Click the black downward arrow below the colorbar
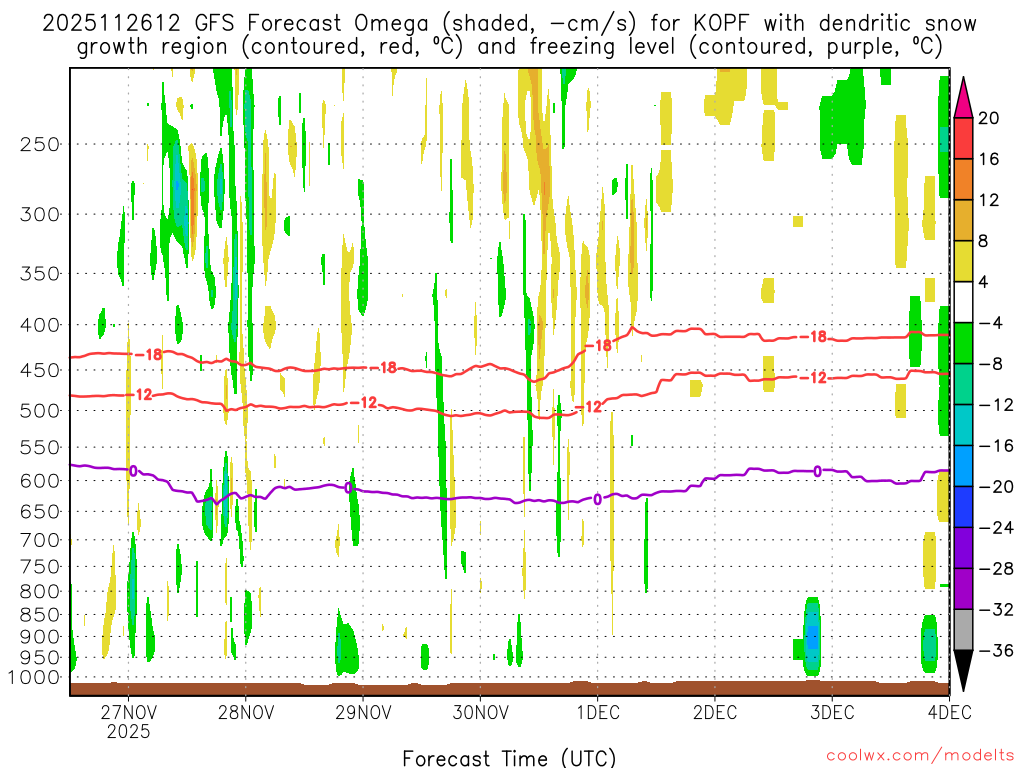Image resolution: width=1024 pixels, height=768 pixels. click(x=964, y=671)
